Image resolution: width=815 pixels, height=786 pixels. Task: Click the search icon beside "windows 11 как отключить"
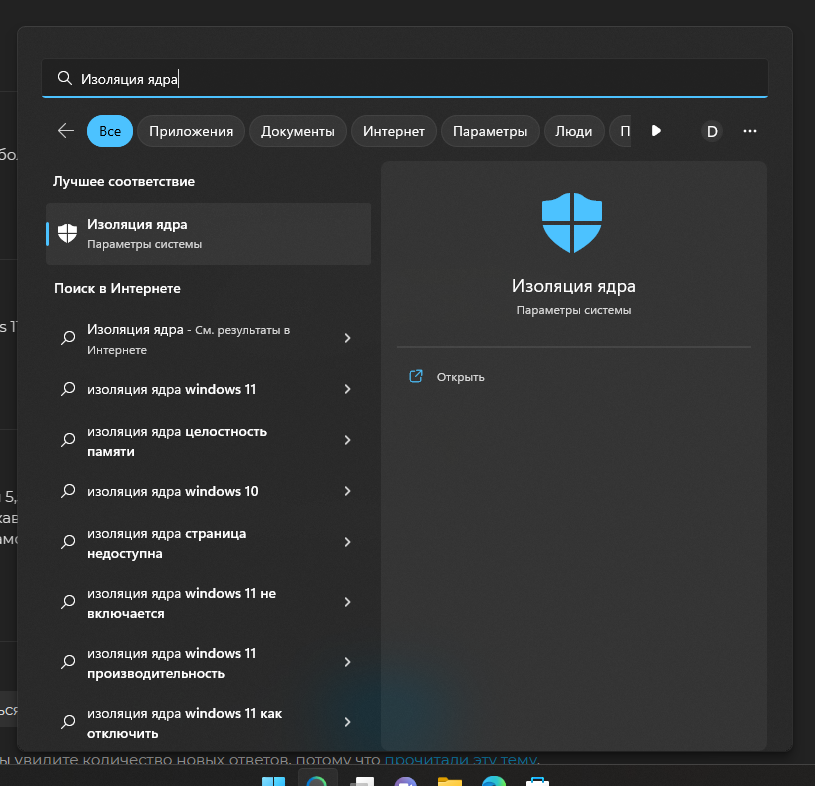coord(68,722)
